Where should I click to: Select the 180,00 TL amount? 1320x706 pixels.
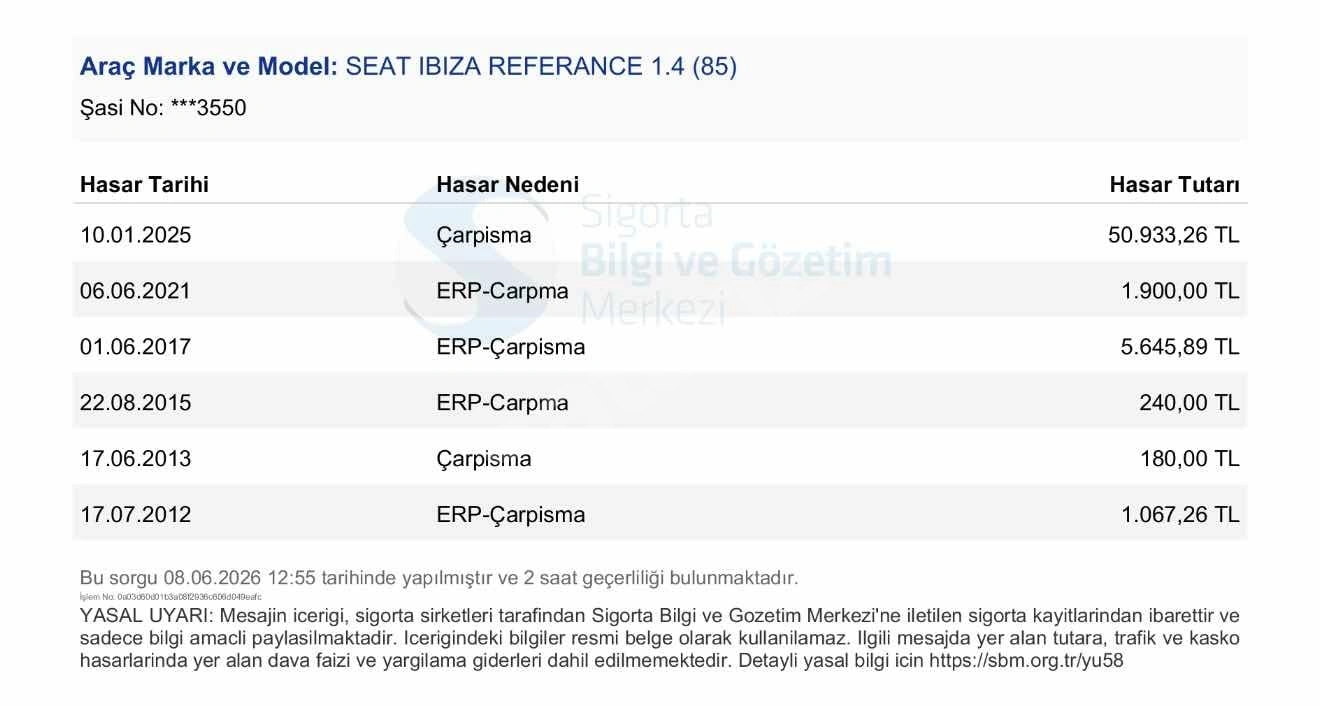point(1189,459)
